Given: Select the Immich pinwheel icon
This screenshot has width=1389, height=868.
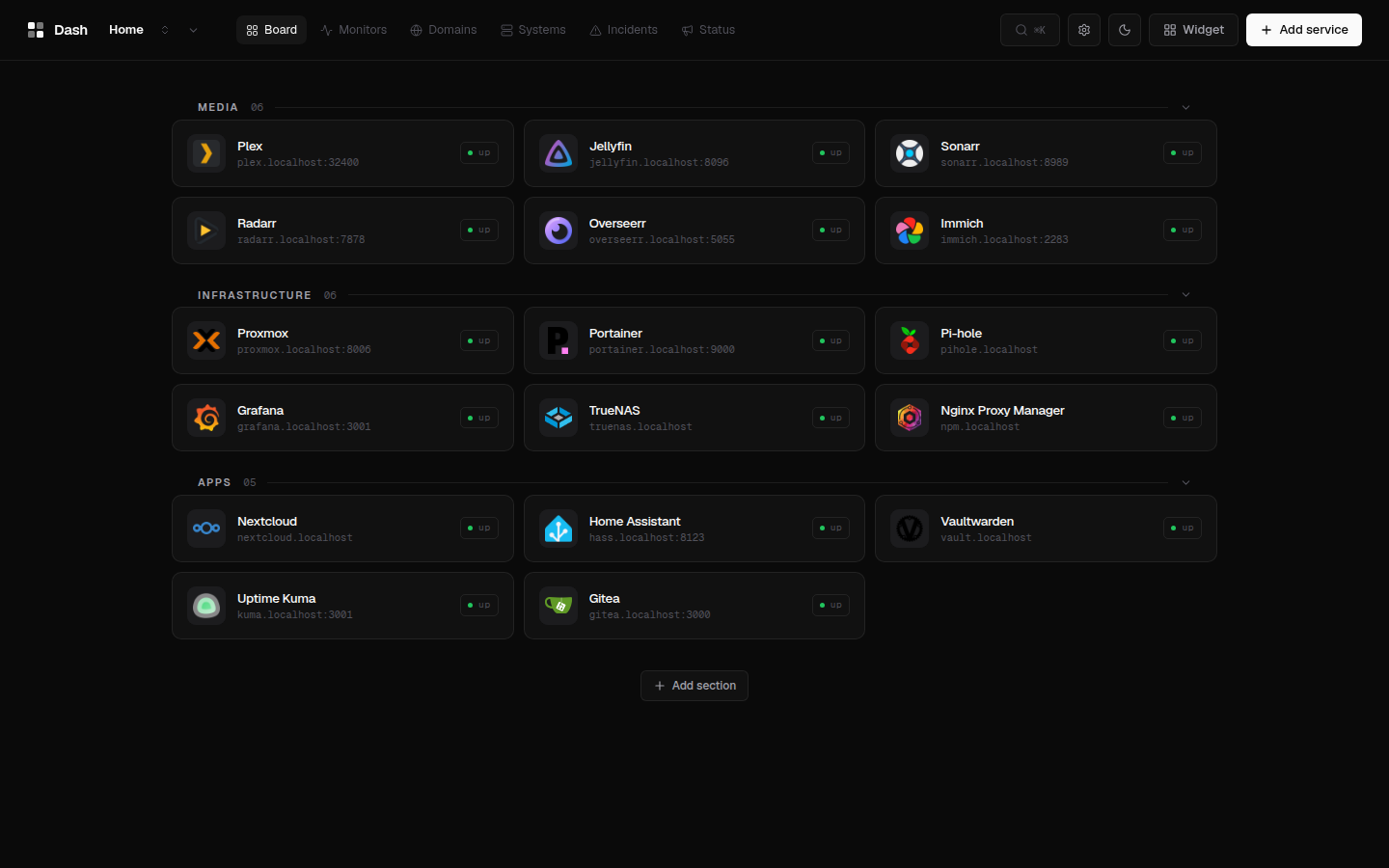Looking at the screenshot, I should click(910, 231).
